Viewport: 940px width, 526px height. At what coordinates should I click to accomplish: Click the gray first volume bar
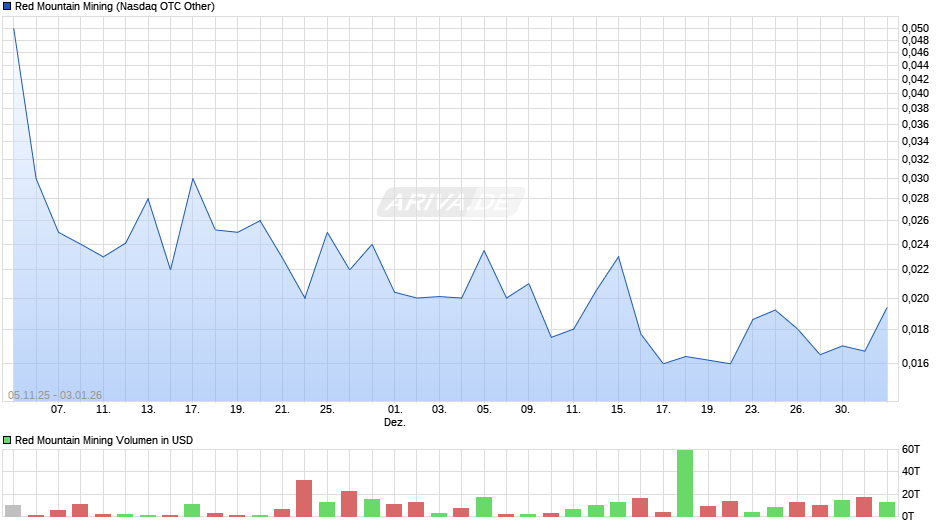(x=13, y=511)
